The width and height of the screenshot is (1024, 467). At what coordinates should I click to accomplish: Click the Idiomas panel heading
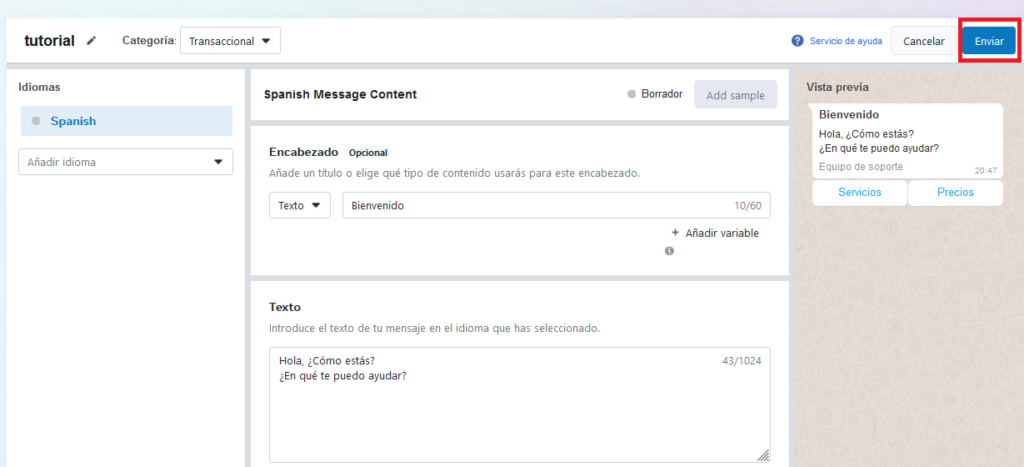pos(40,86)
